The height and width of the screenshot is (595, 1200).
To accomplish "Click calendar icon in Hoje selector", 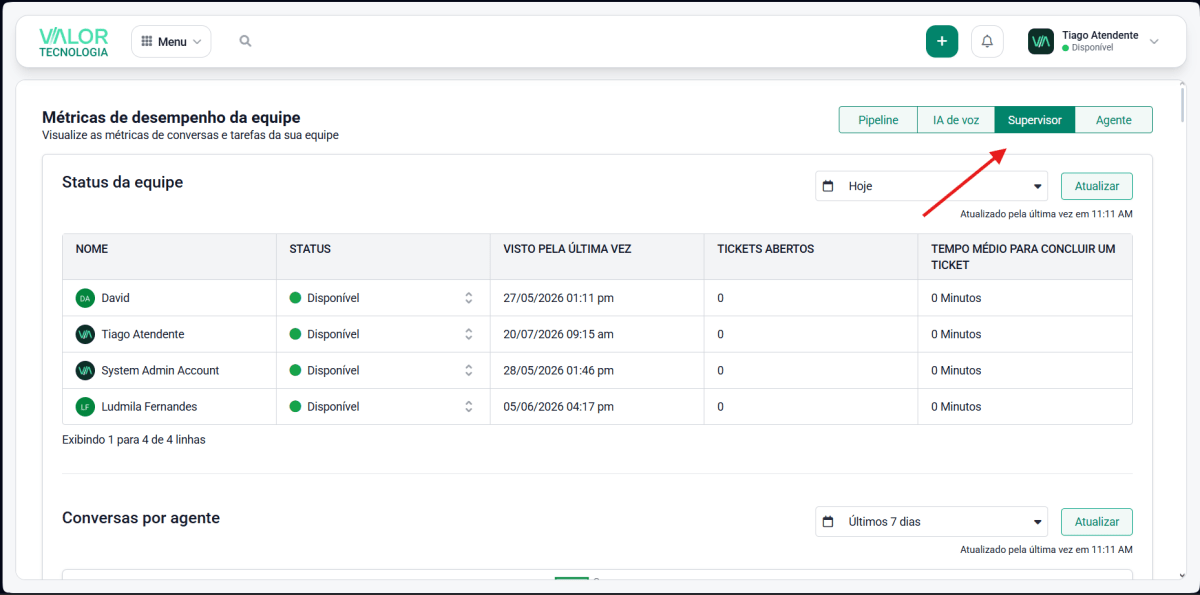I will 828,186.
